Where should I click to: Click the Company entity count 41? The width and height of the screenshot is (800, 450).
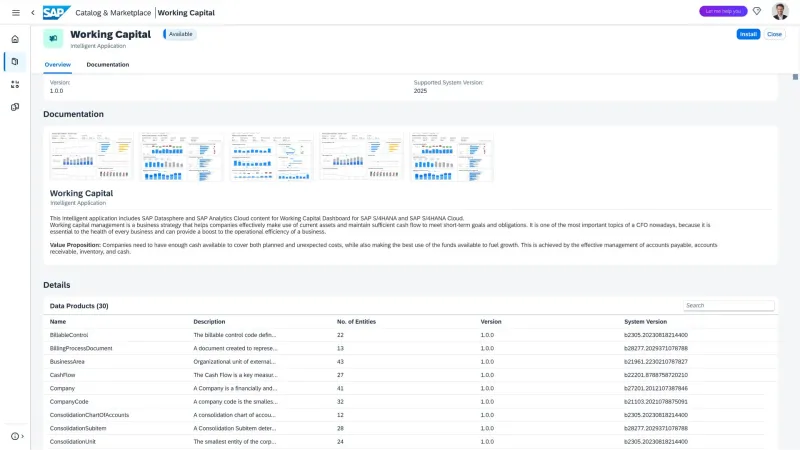click(340, 388)
